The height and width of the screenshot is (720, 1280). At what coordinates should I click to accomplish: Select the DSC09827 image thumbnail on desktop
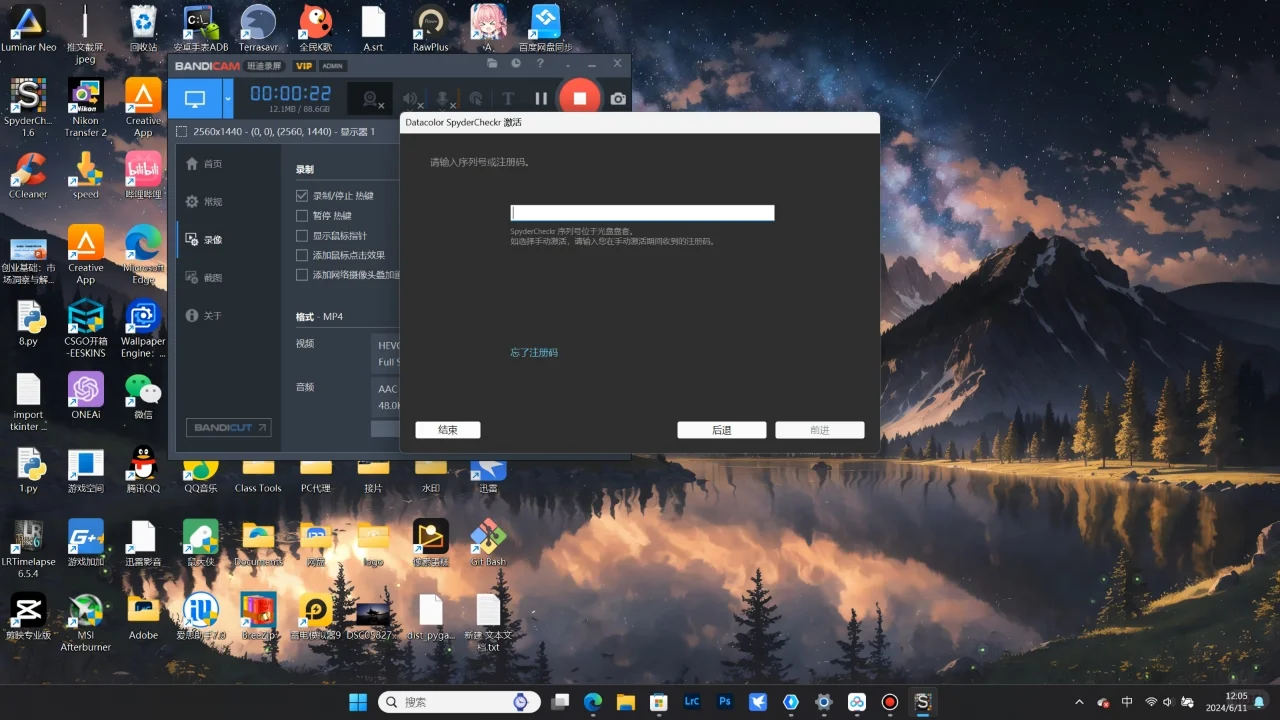coord(373,616)
